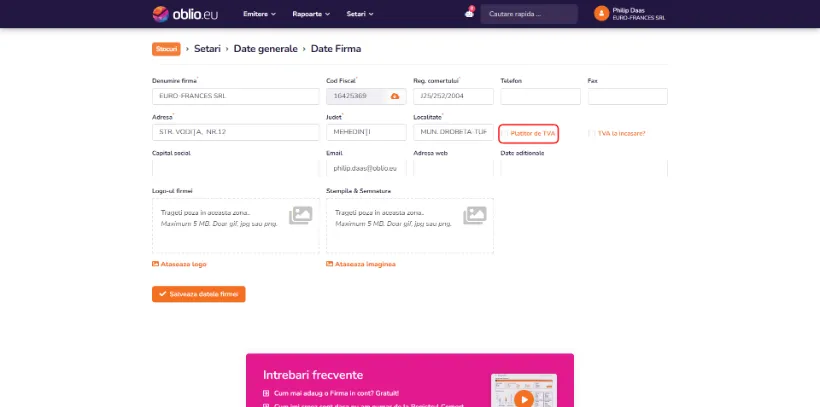Click Date Firma in the breadcrumb
The width and height of the screenshot is (820, 407).
(x=336, y=49)
